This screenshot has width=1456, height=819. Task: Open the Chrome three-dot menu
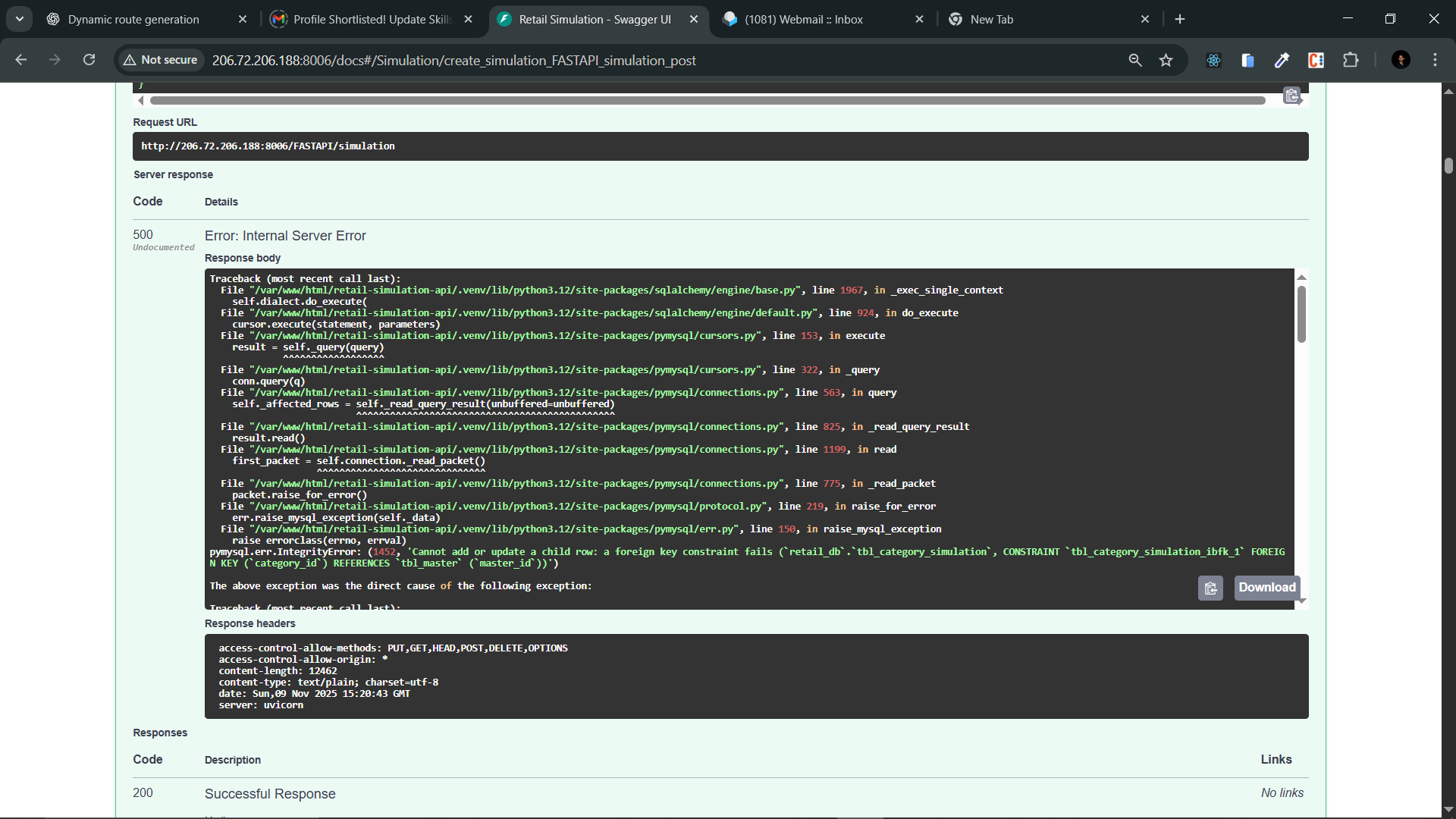click(1435, 60)
